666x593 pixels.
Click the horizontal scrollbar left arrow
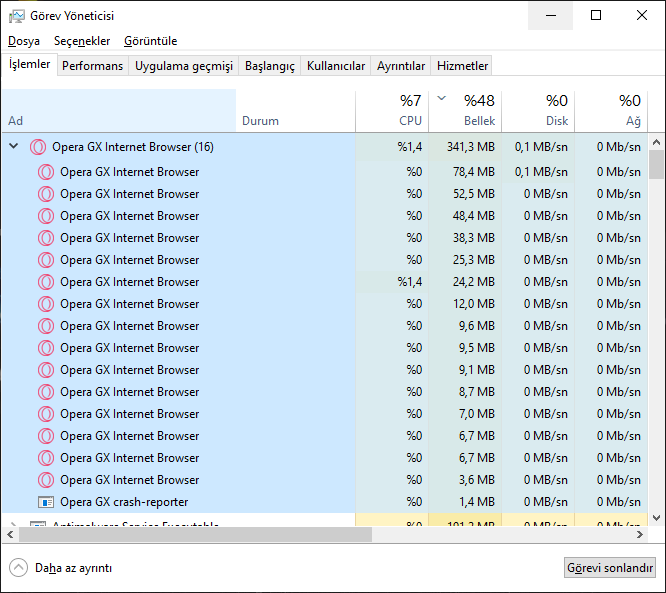coord(10,535)
